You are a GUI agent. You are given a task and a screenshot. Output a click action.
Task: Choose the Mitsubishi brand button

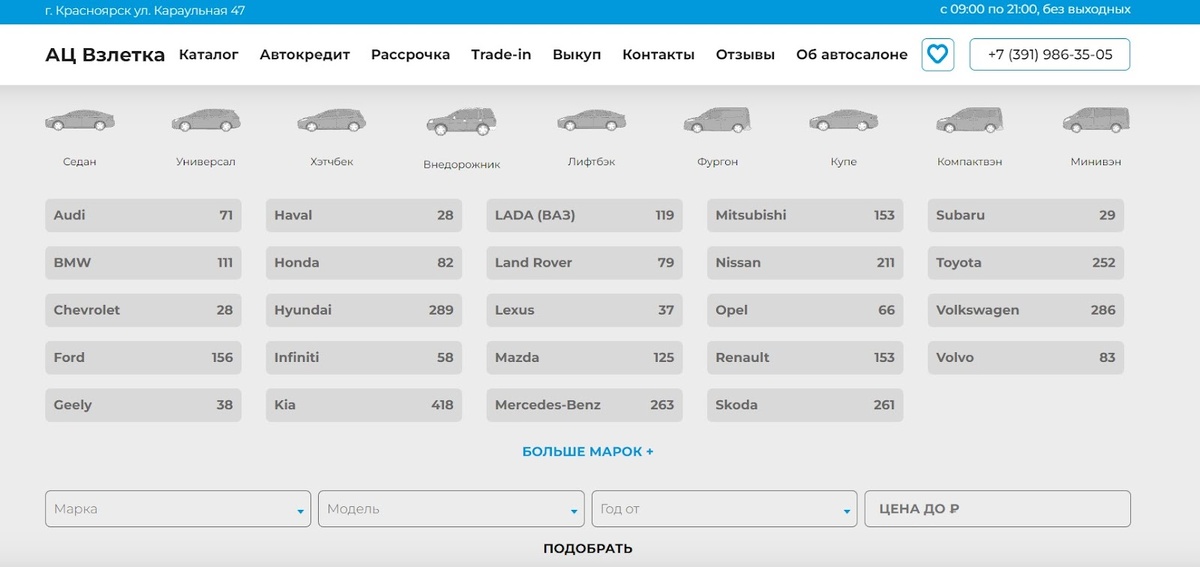(x=805, y=215)
